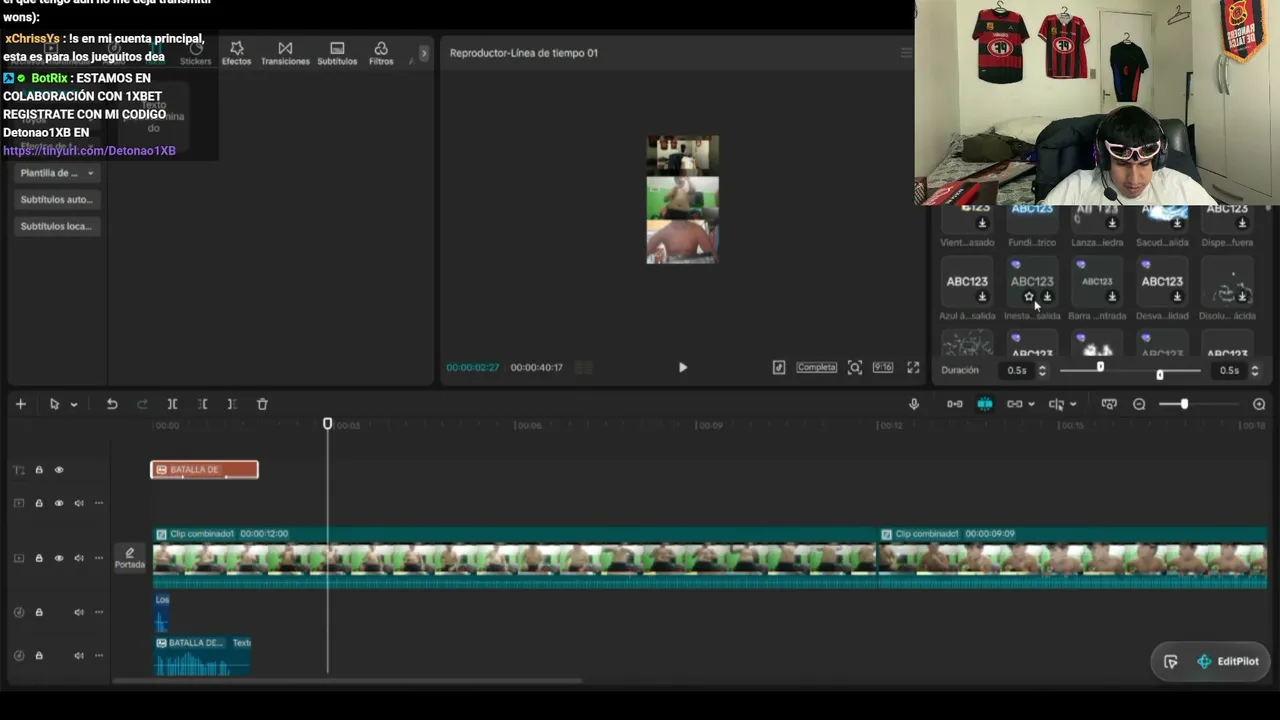1280x720 pixels.
Task: Select the BATALLA DE text clip
Action: click(x=204, y=470)
